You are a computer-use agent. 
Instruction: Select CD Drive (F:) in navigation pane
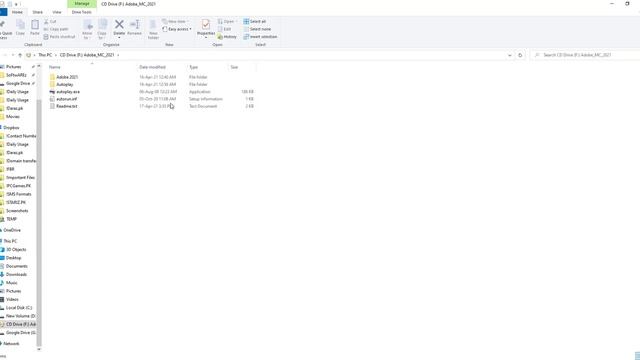click(18, 324)
